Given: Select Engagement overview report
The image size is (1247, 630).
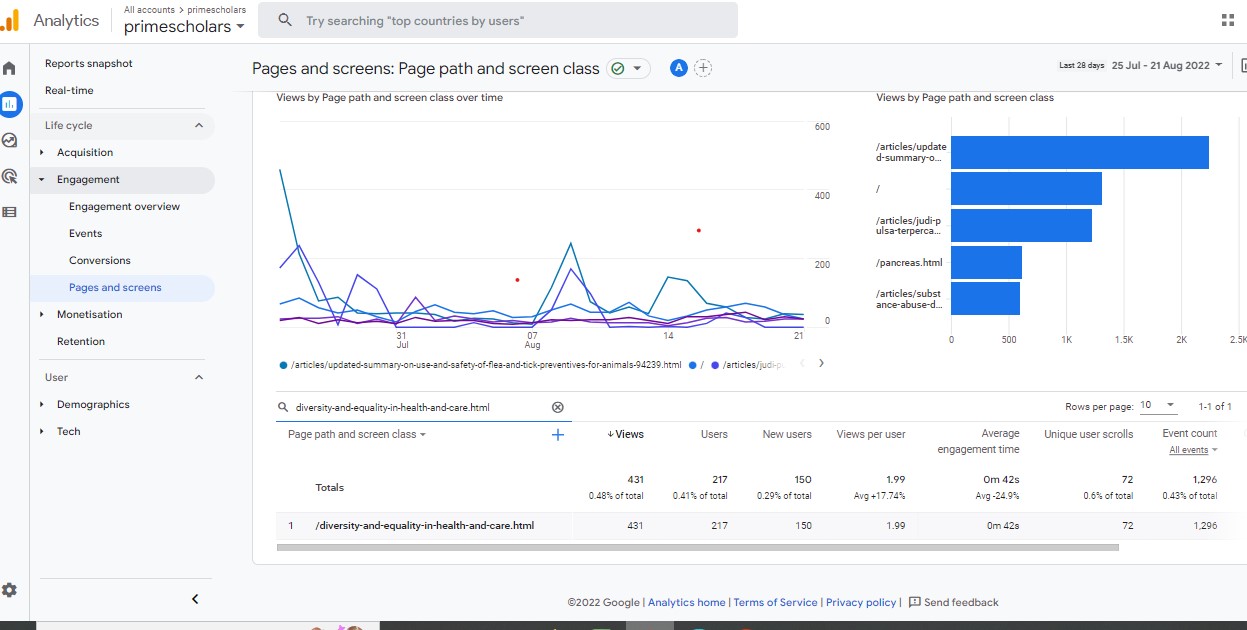Looking at the screenshot, I should (x=124, y=207).
